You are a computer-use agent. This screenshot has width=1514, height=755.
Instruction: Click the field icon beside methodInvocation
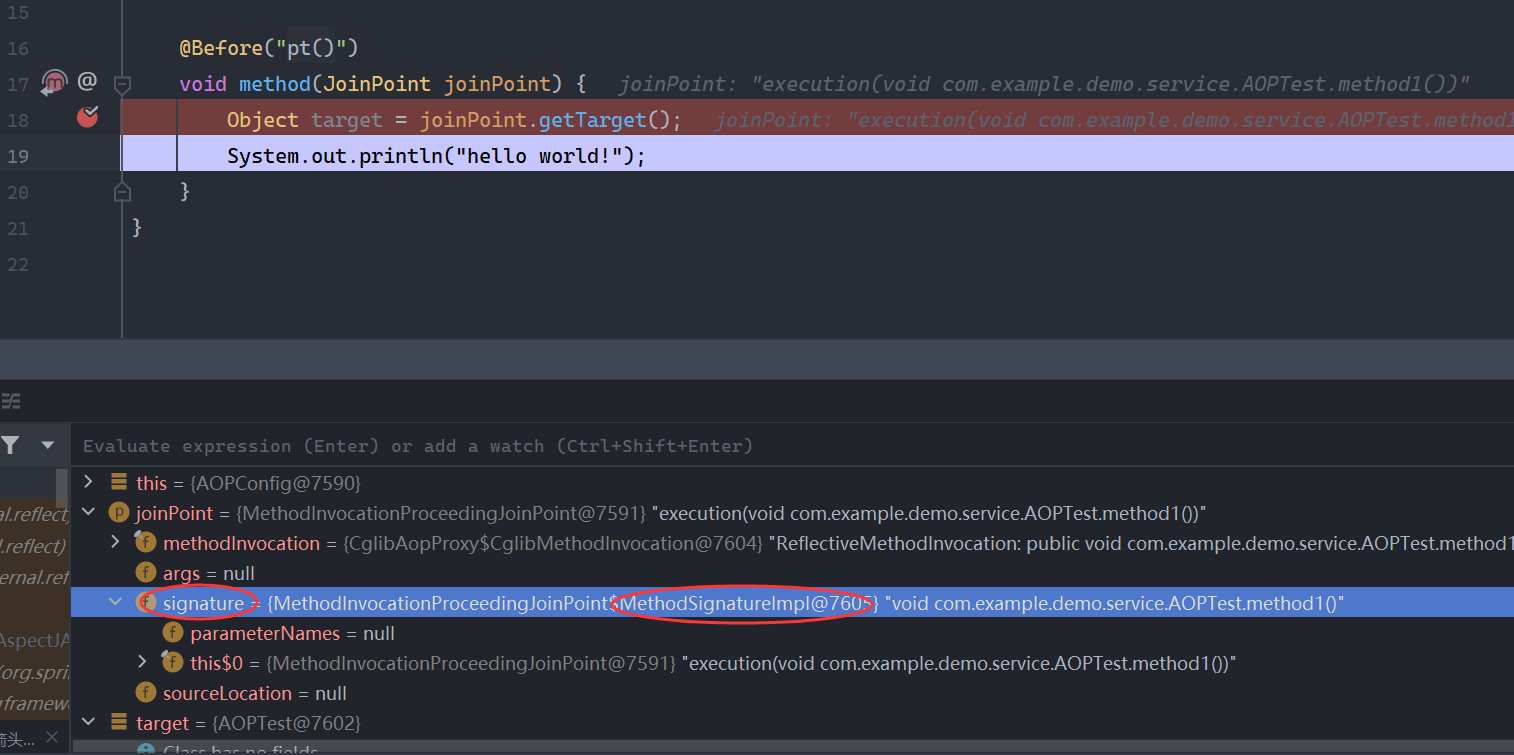(x=146, y=543)
